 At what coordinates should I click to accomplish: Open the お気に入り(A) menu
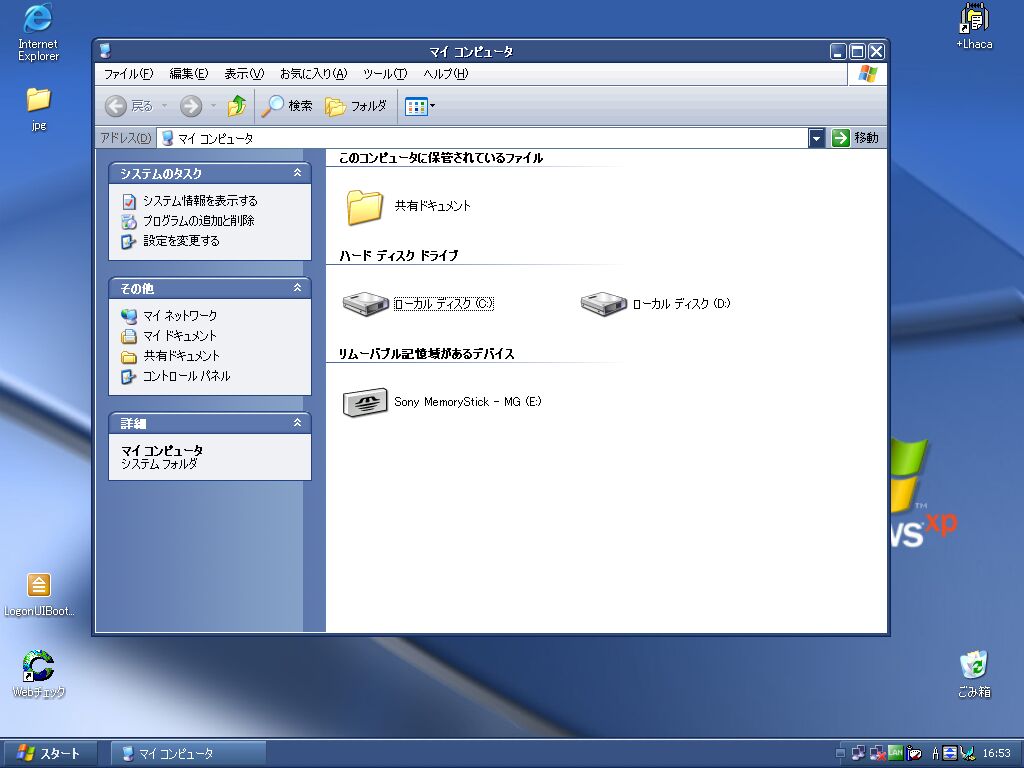tap(313, 74)
